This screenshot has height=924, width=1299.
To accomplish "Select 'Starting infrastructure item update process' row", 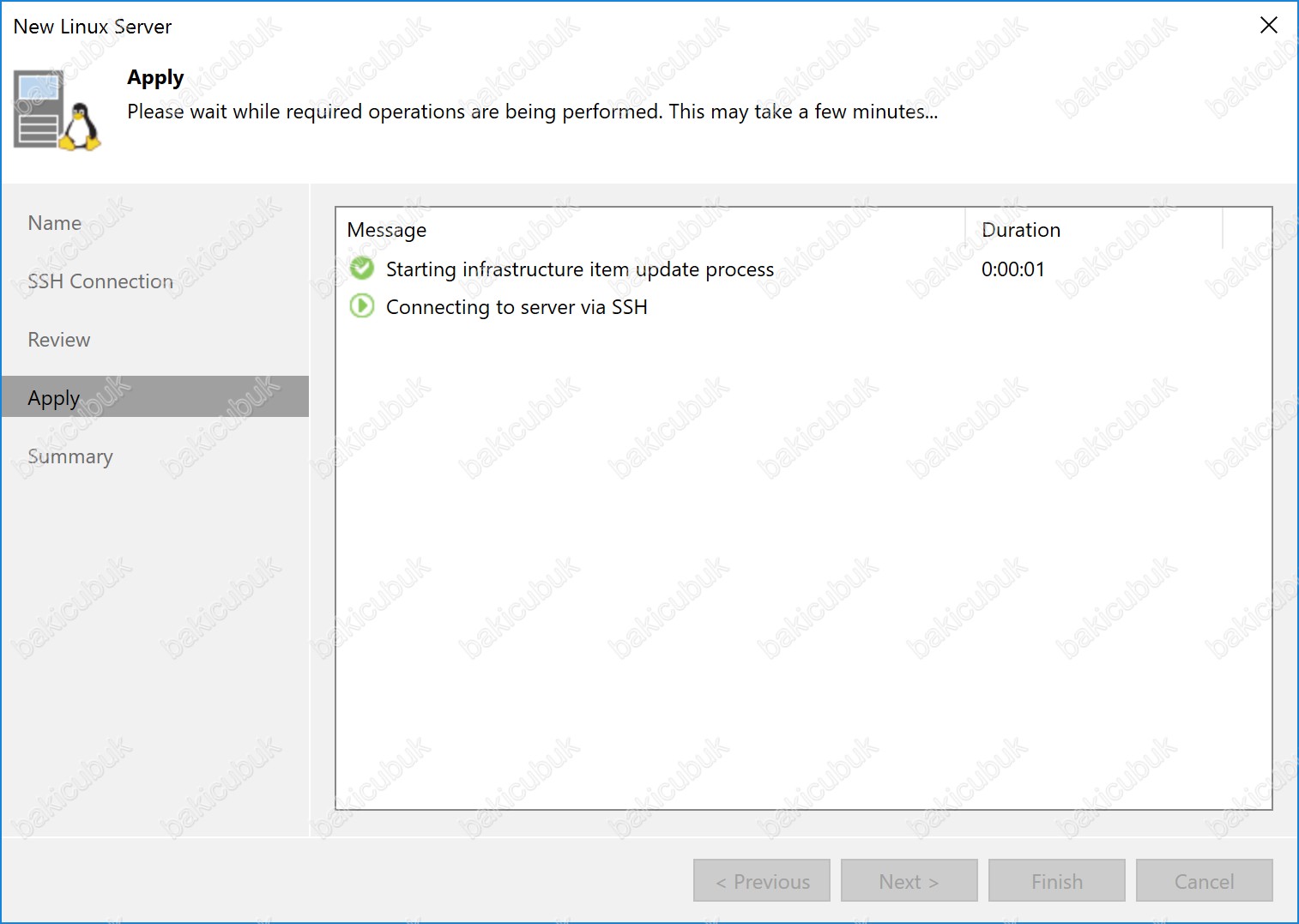I will point(803,269).
